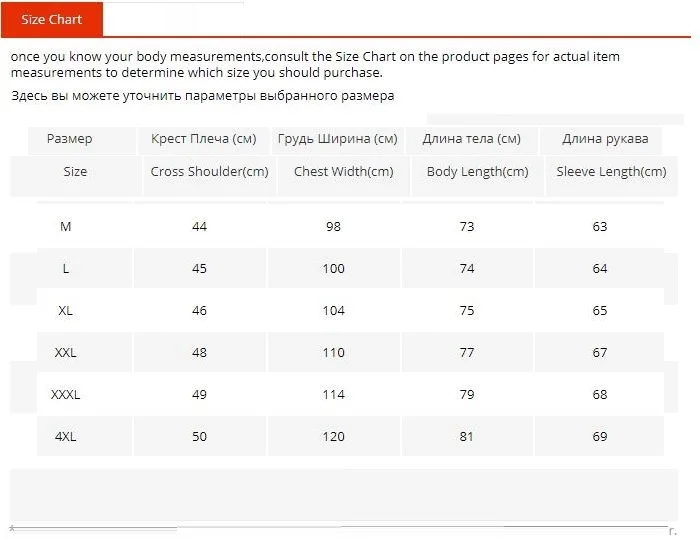Select the Body Length(cm) header
Image resolution: width=700 pixels, height=559 pixels.
[x=478, y=172]
